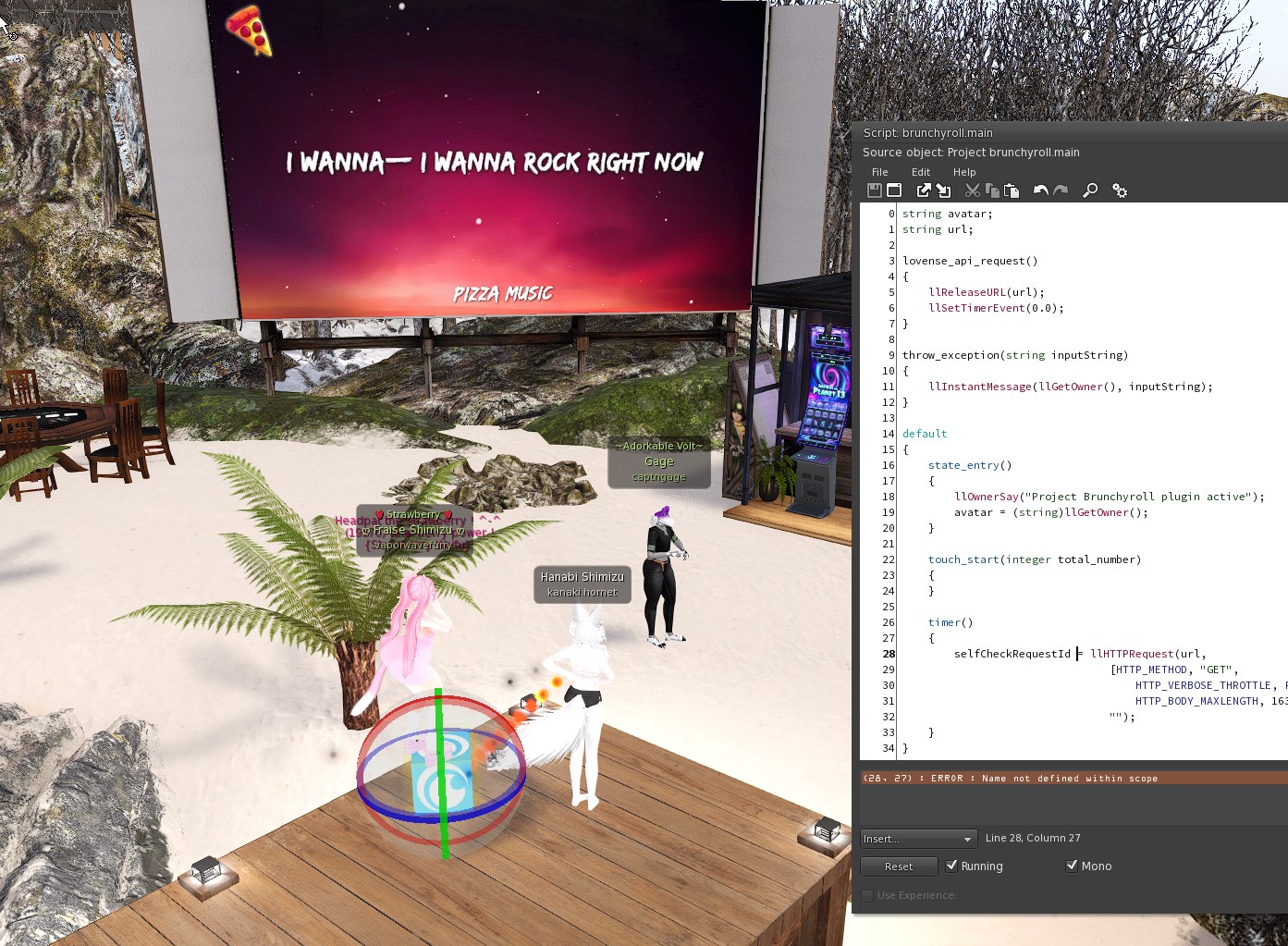Screen dimensions: 1288x946
Task: Click the cut scissors icon
Action: 972,190
